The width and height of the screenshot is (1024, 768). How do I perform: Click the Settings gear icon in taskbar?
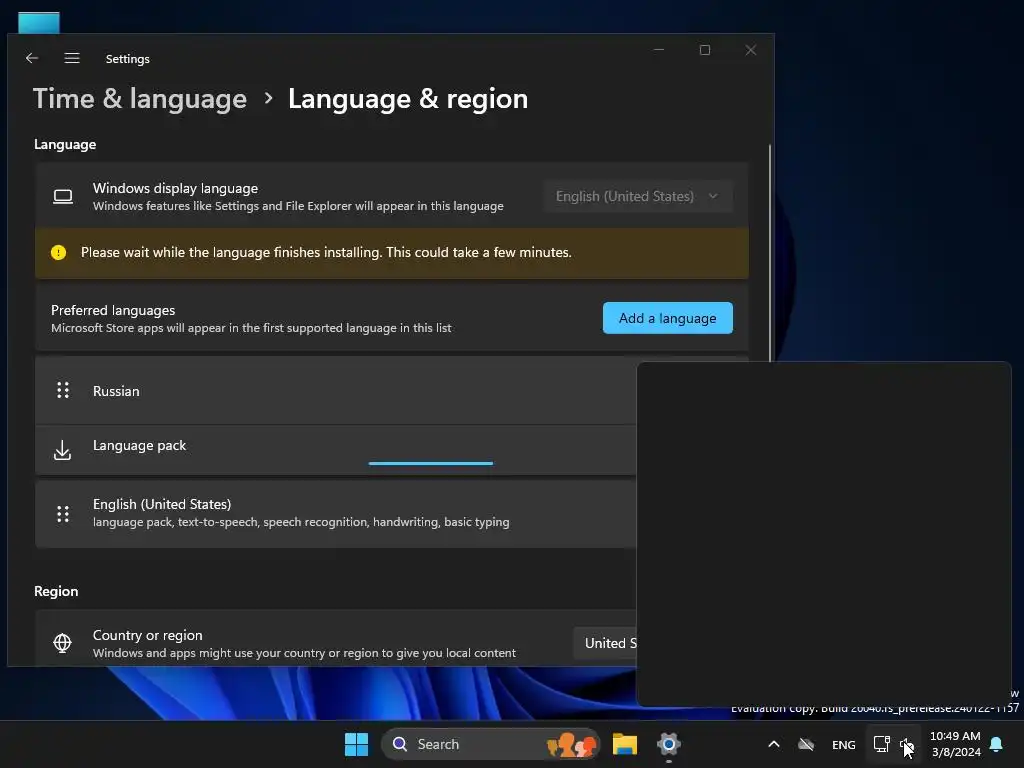point(669,744)
